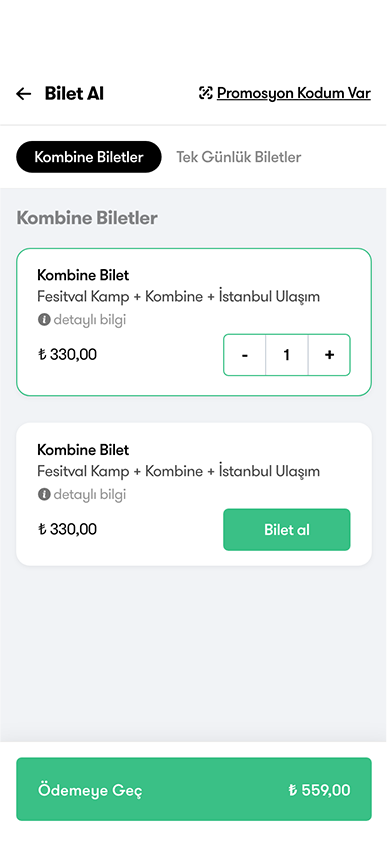Tap the promo code scan icon
This screenshot has height=843, width=387.
[x=206, y=93]
